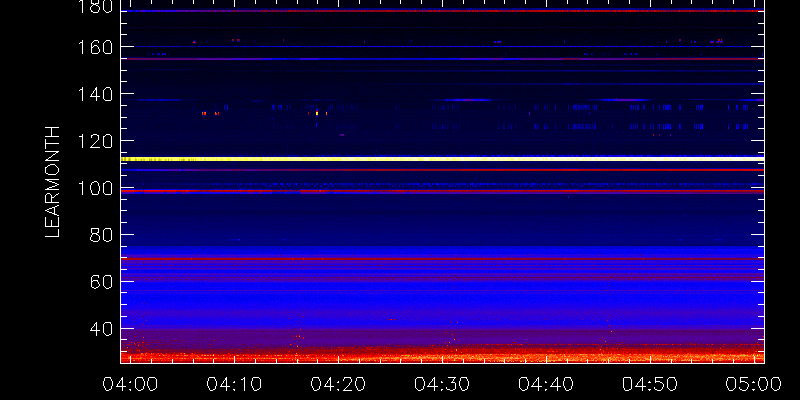Click the 04:00 time label
The height and width of the screenshot is (400, 800).
coord(130,384)
